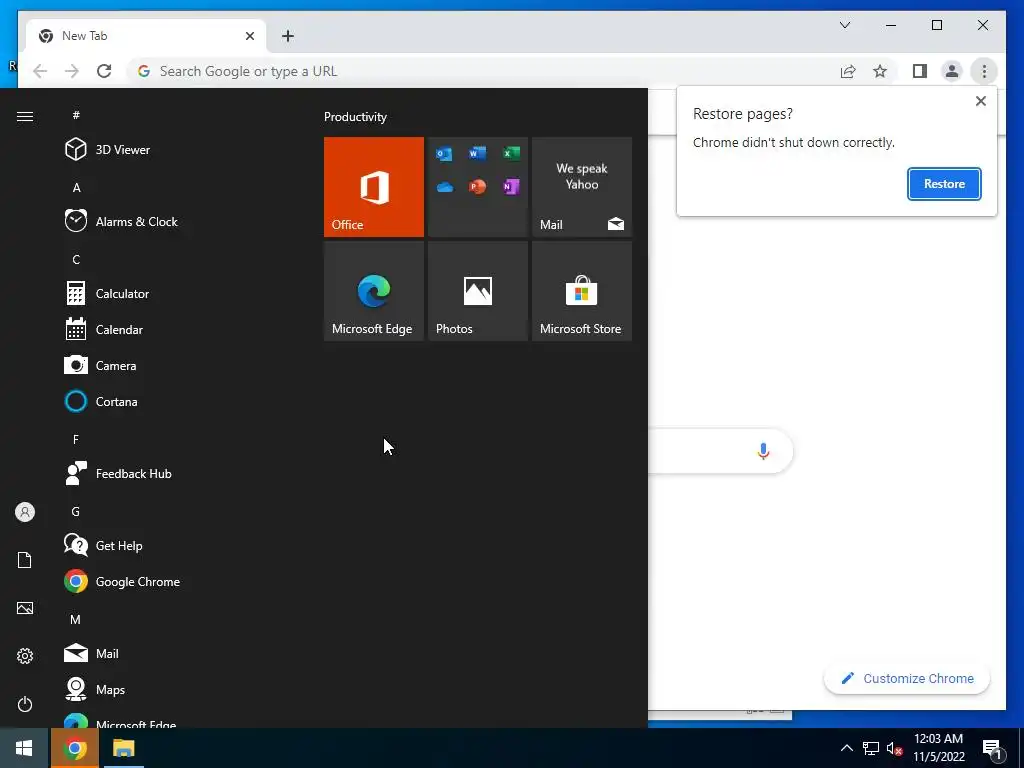
Task: Click the Power button in Start sidebar
Action: pos(25,704)
